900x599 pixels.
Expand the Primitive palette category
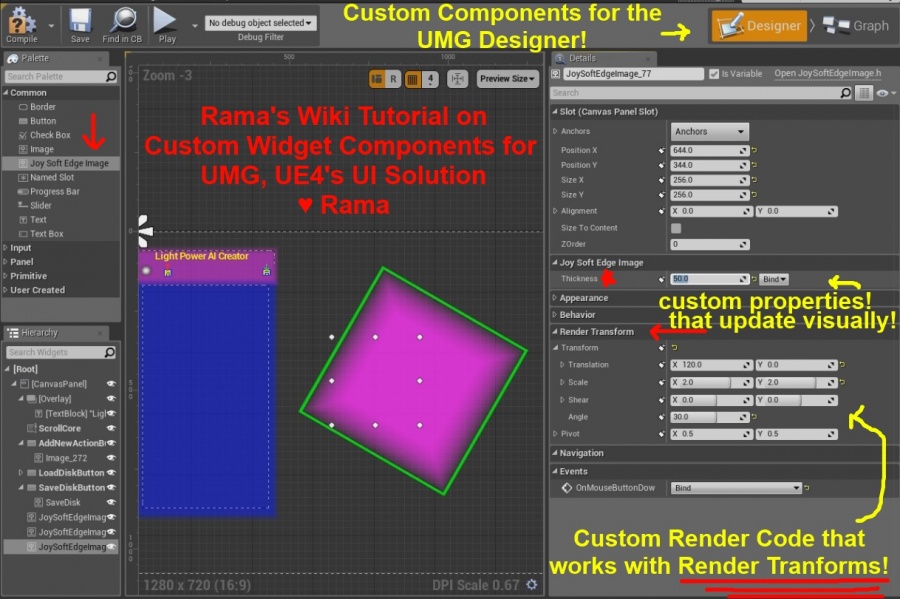(x=6, y=276)
